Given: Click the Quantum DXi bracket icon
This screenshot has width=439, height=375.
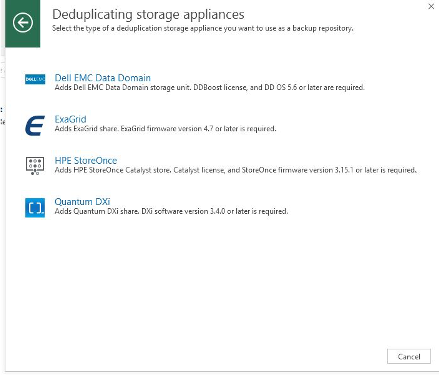Looking at the screenshot, I should [35, 207].
